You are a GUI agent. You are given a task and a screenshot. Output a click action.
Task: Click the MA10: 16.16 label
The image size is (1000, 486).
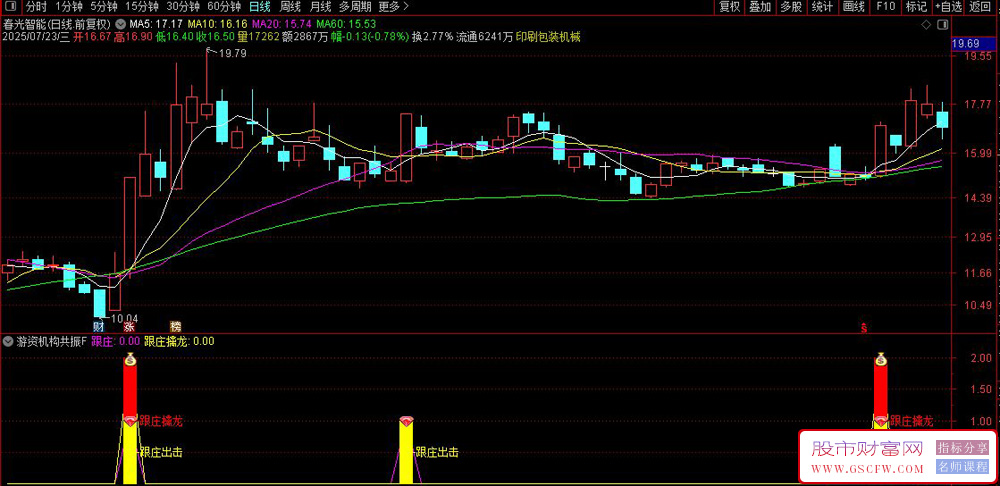coord(218,25)
